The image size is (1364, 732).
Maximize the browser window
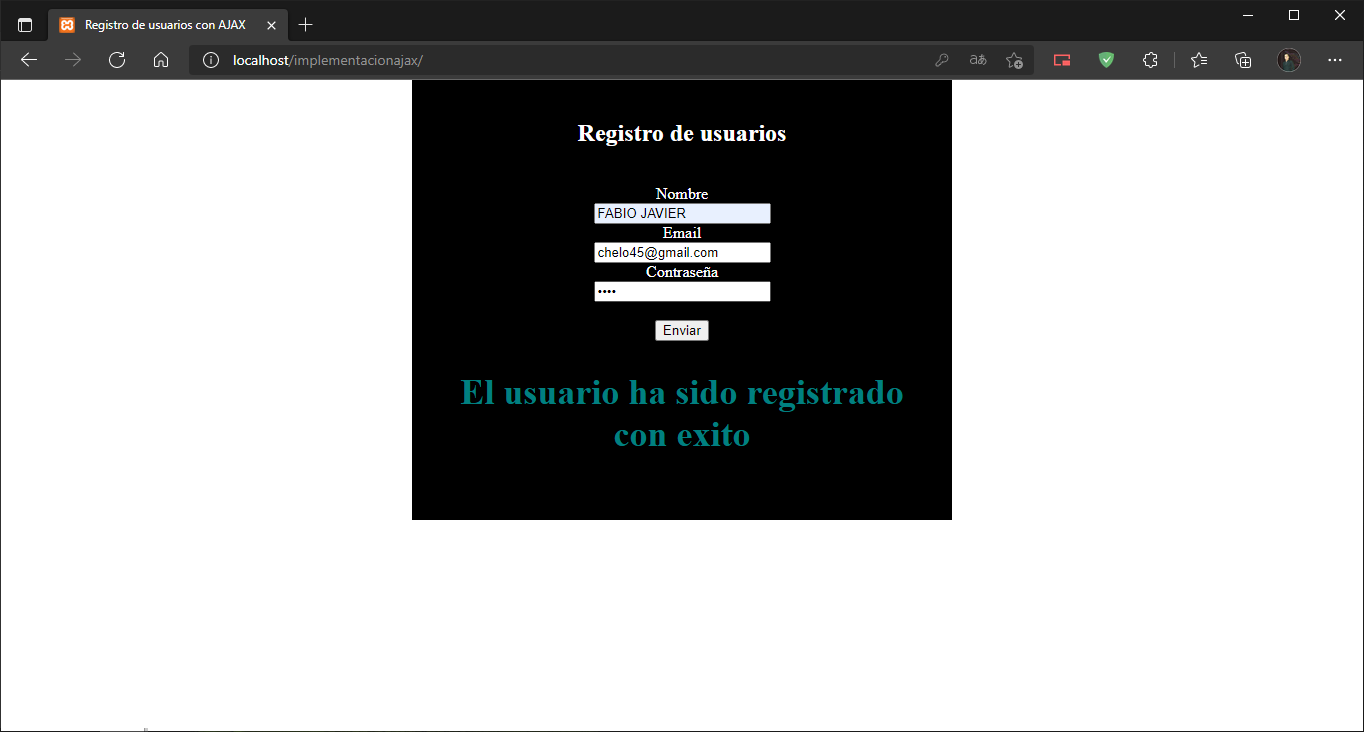1294,15
